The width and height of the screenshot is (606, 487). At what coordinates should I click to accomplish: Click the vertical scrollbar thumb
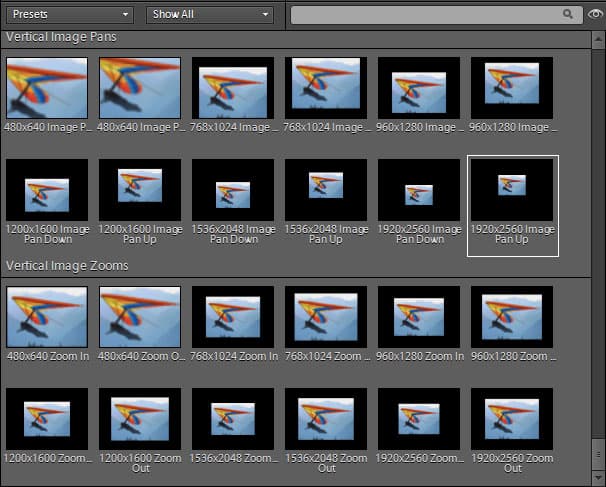pos(598,454)
